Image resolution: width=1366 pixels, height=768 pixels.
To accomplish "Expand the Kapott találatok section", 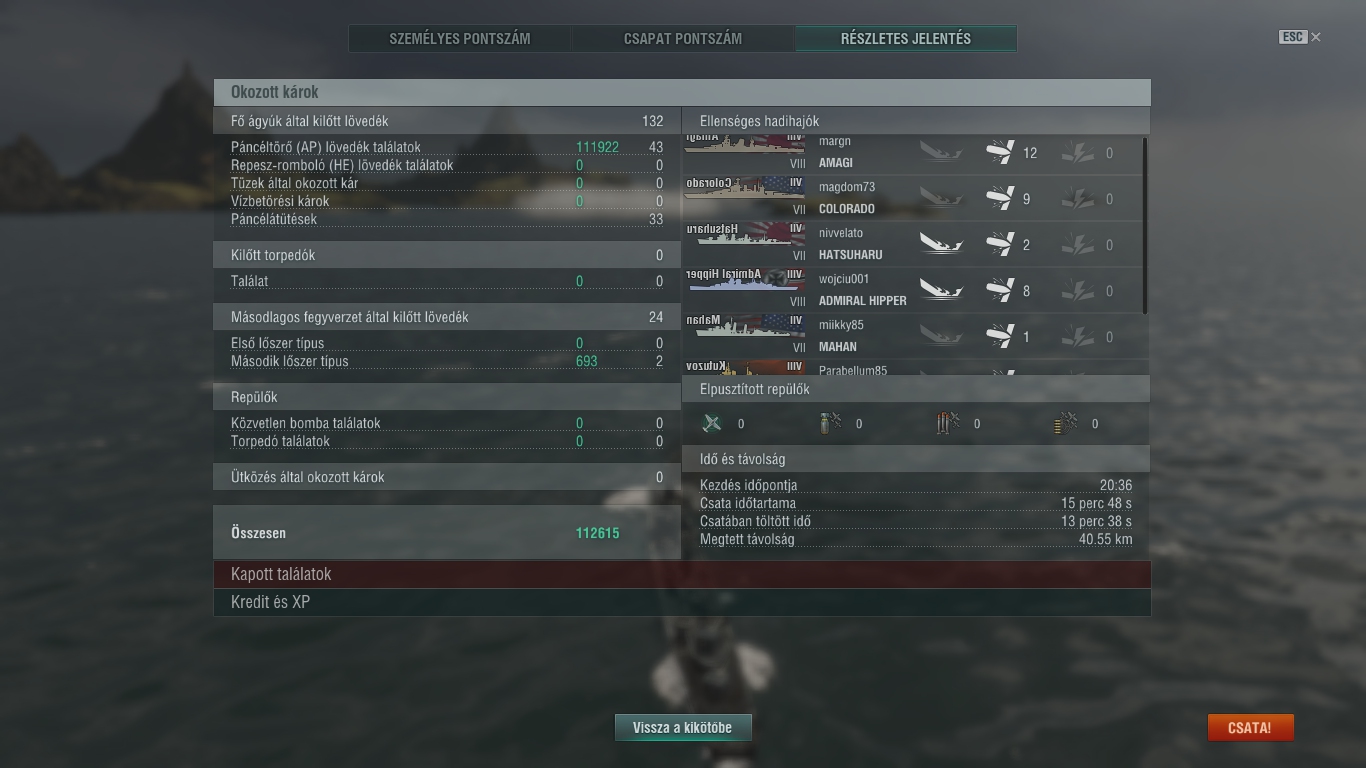I will click(682, 574).
